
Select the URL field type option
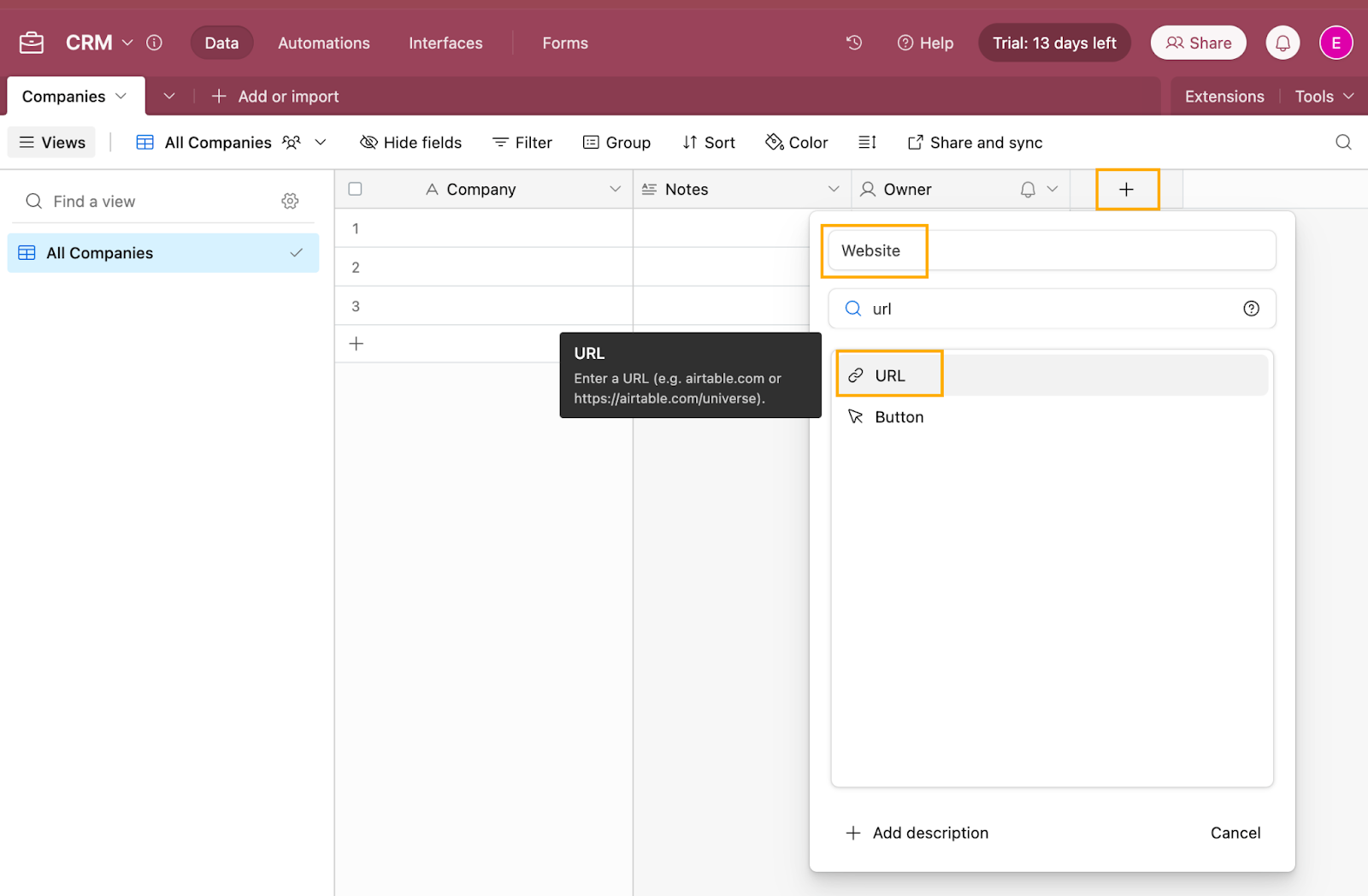pos(1052,375)
